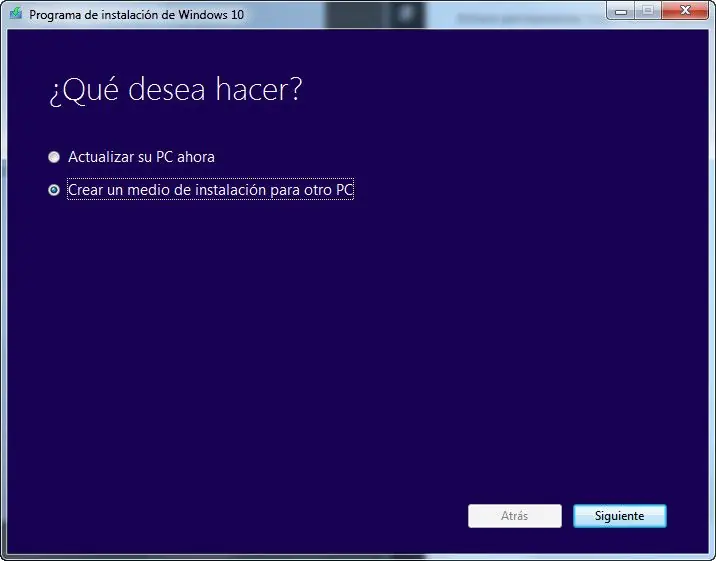Click the disabled maximize button in title bar
Image resolution: width=716 pixels, height=561 pixels.
point(648,10)
